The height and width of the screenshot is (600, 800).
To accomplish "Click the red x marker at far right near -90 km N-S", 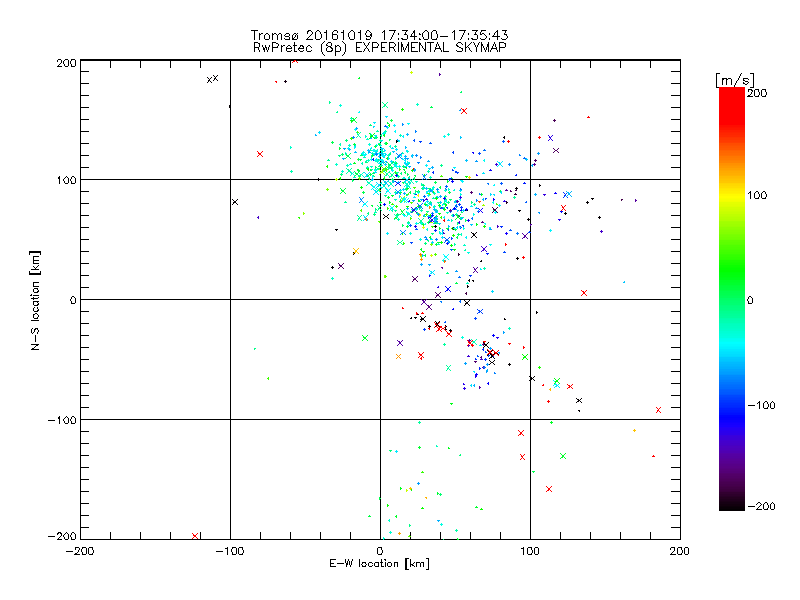I will pyautogui.click(x=658, y=410).
